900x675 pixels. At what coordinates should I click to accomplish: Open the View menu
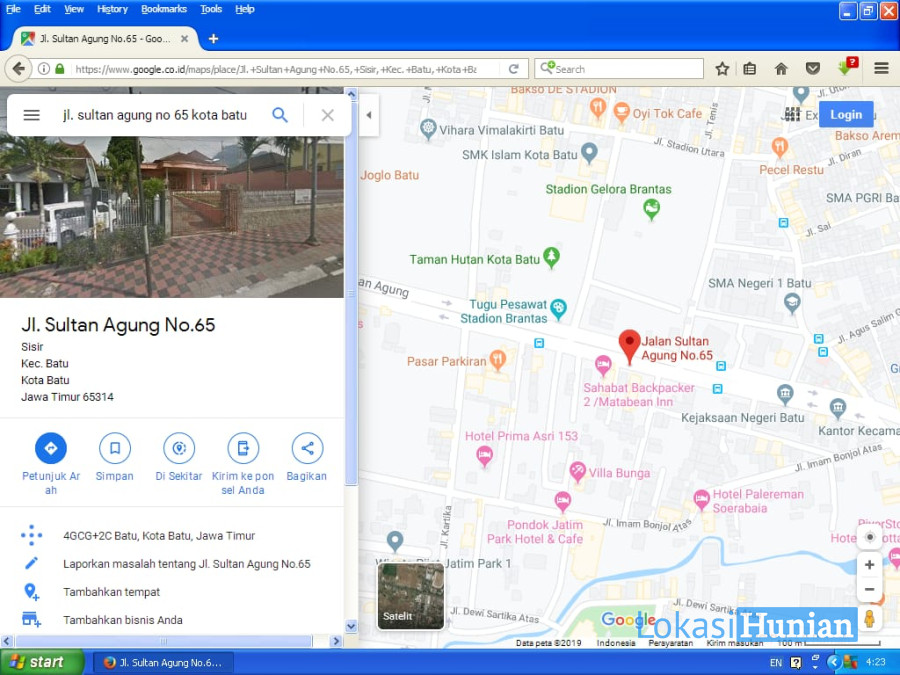point(73,9)
